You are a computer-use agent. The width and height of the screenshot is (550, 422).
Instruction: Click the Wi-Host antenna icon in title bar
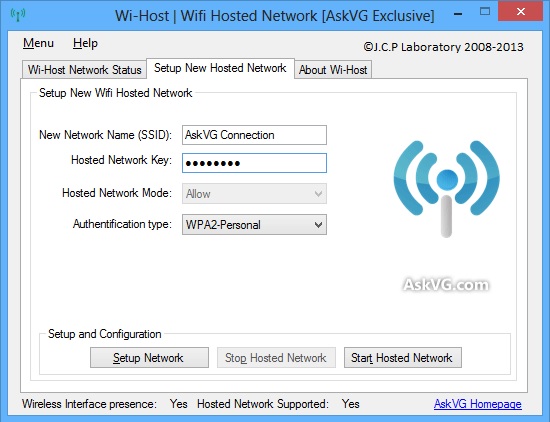[x=18, y=15]
